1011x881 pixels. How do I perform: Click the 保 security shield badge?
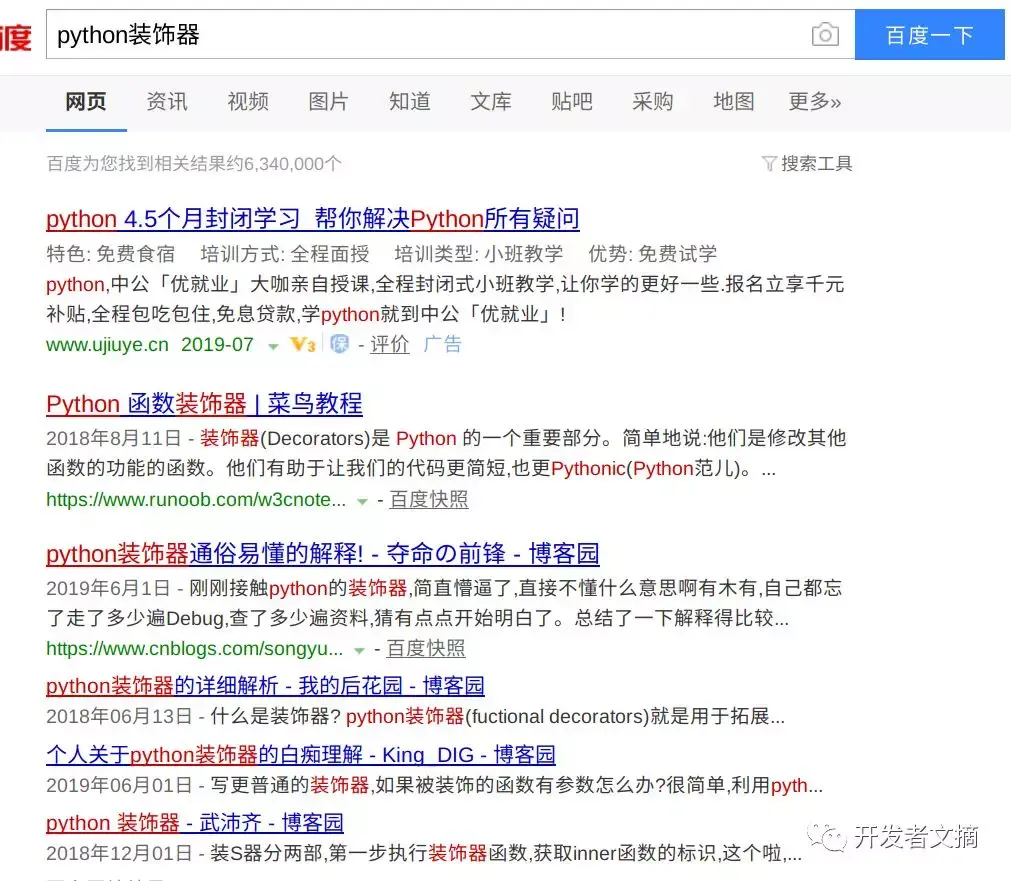338,344
